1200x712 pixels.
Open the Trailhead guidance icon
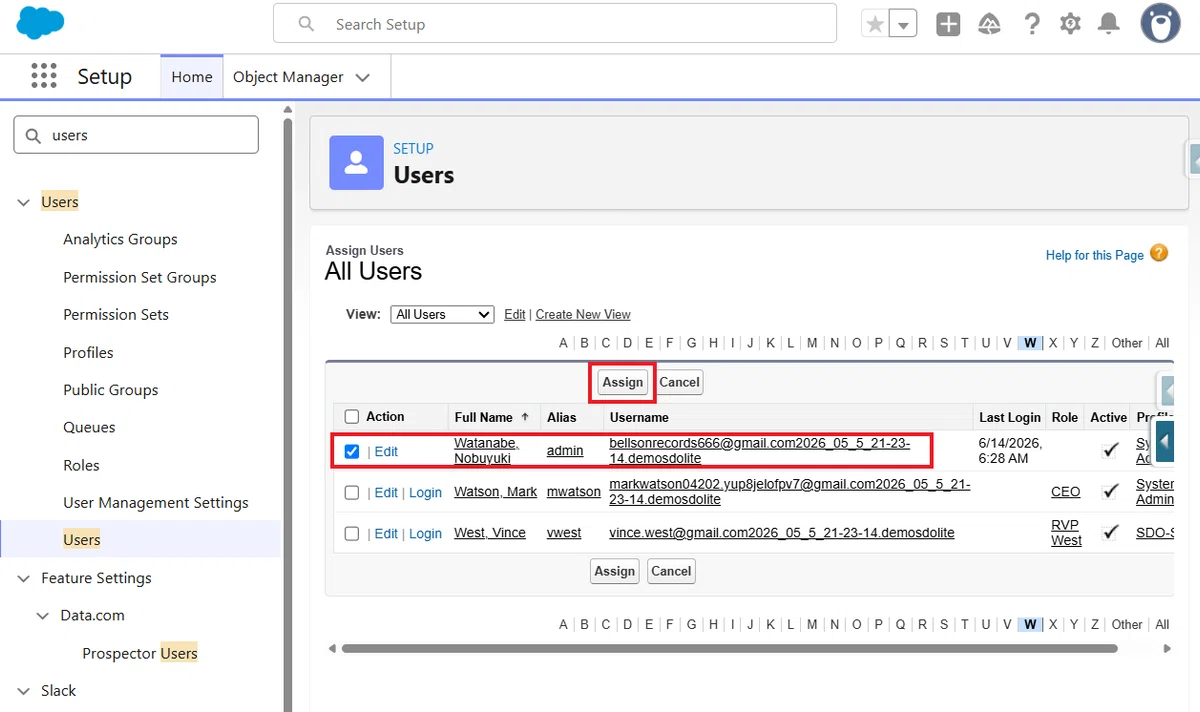coord(989,24)
